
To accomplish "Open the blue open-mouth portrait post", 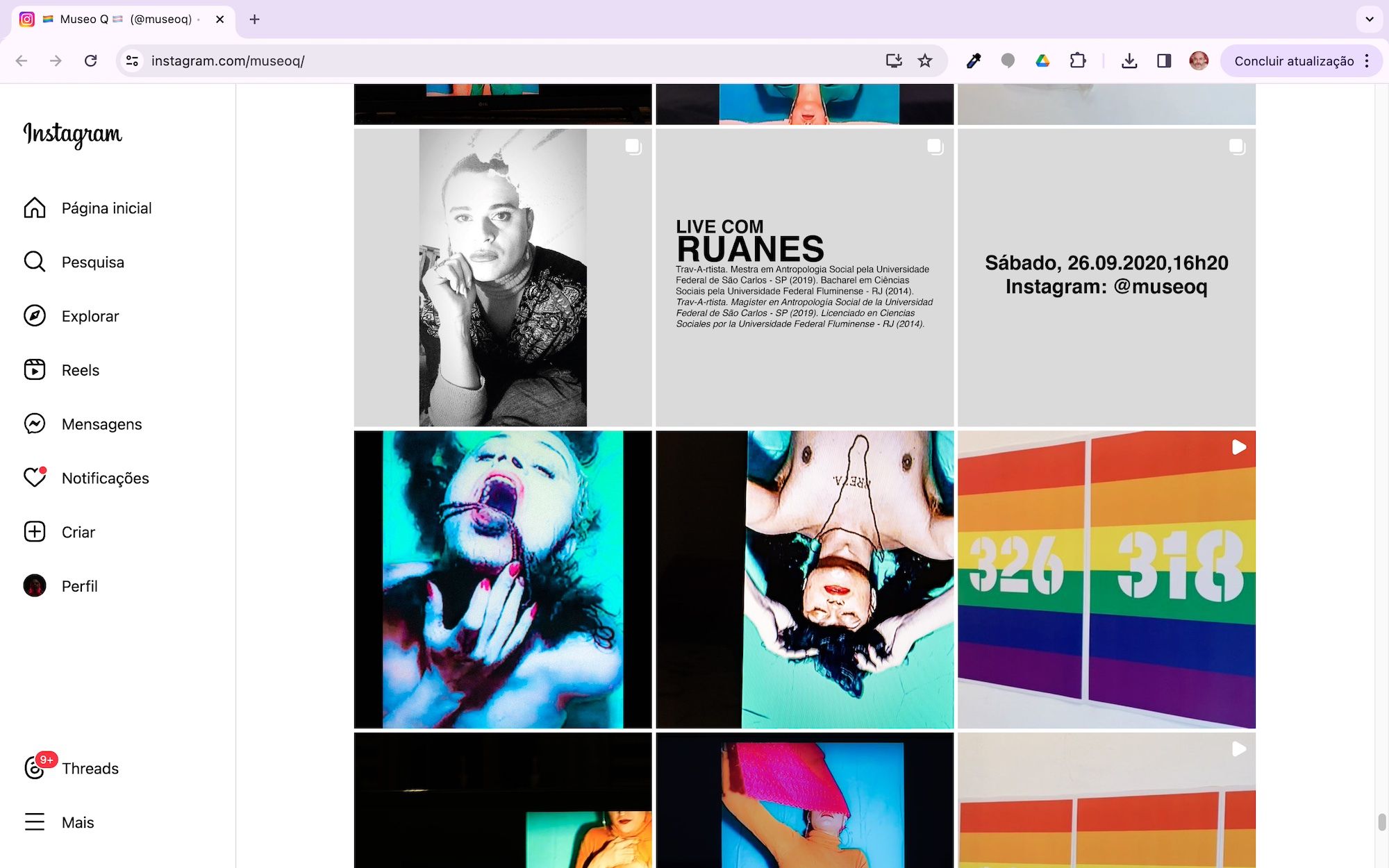I will point(503,579).
